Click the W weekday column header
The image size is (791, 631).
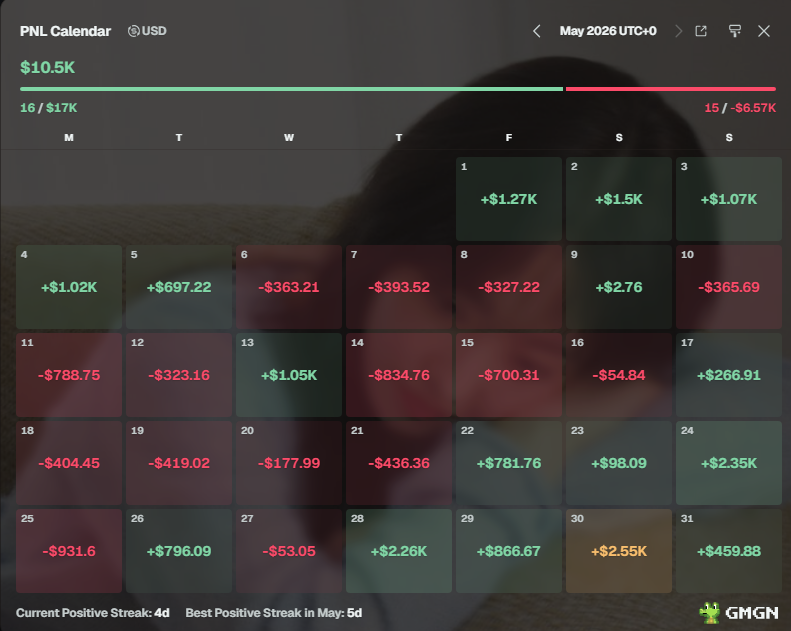[289, 137]
